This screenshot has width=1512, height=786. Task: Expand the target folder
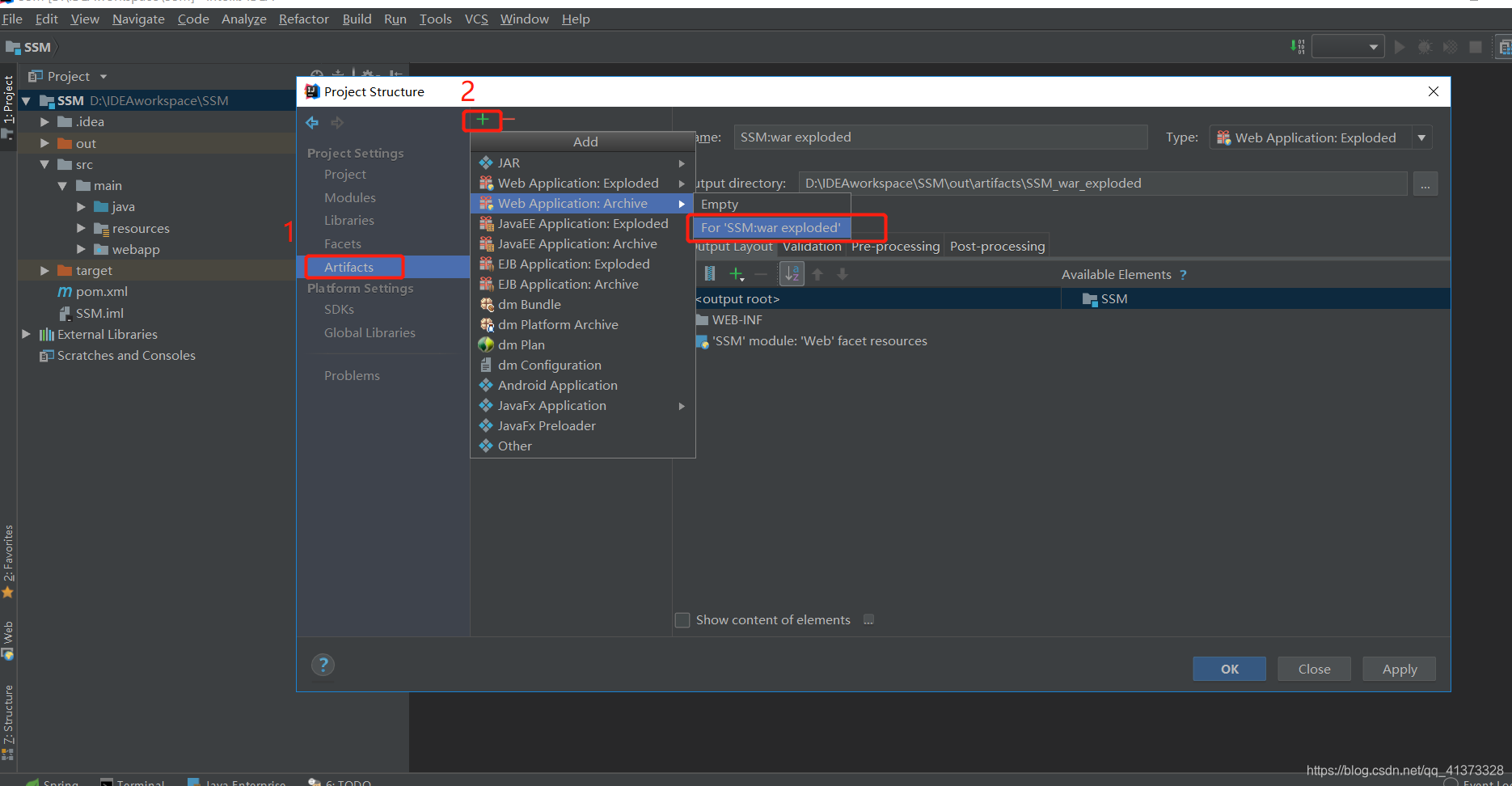44,270
